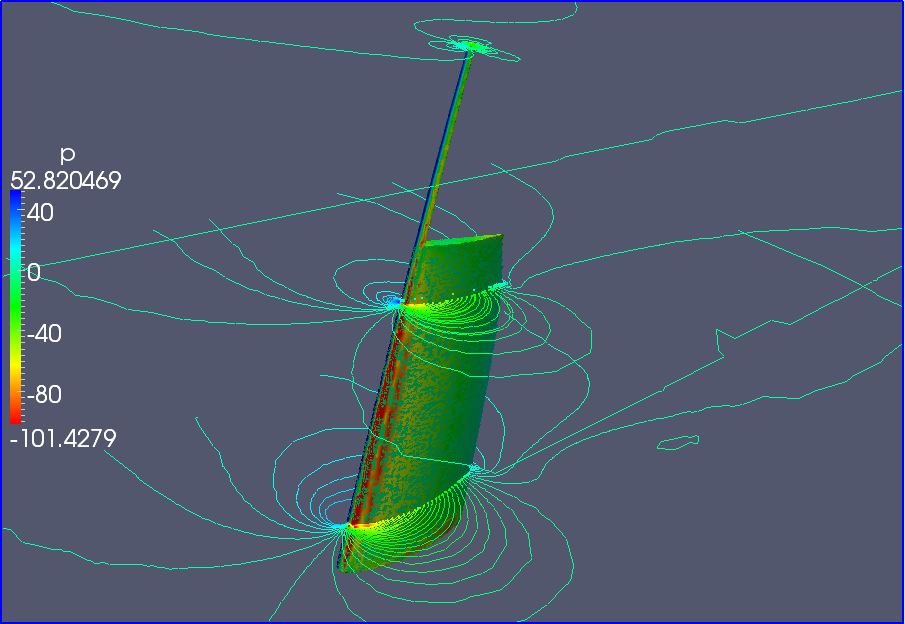
Task: Click the legend tick label 0
Action: point(34,272)
